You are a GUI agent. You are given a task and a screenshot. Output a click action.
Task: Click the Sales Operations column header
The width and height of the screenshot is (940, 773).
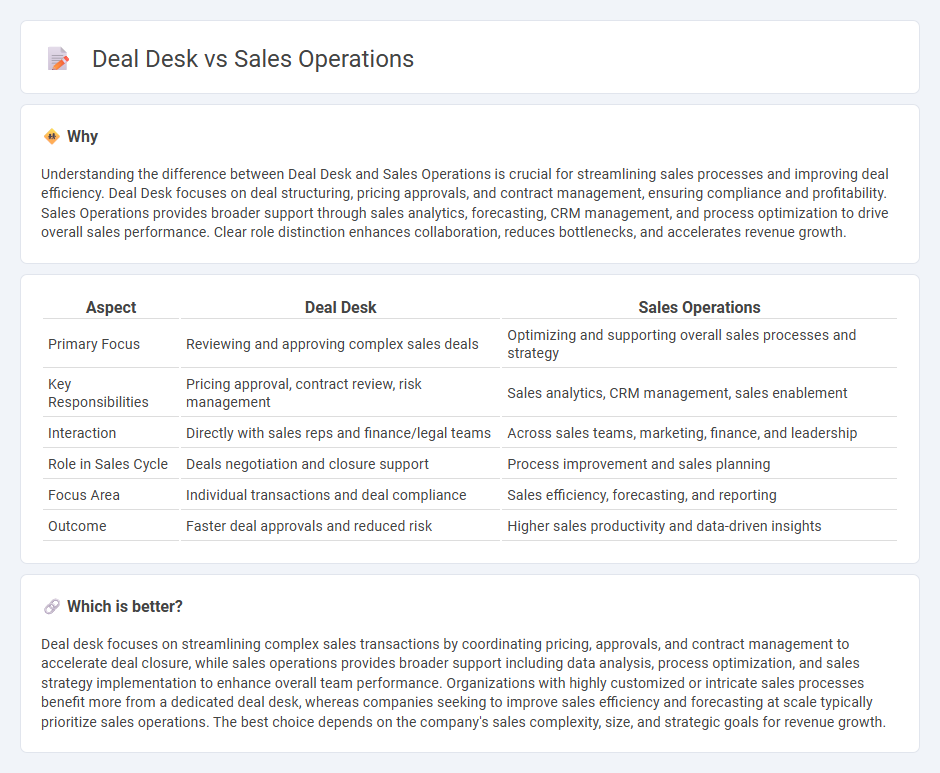click(x=699, y=308)
